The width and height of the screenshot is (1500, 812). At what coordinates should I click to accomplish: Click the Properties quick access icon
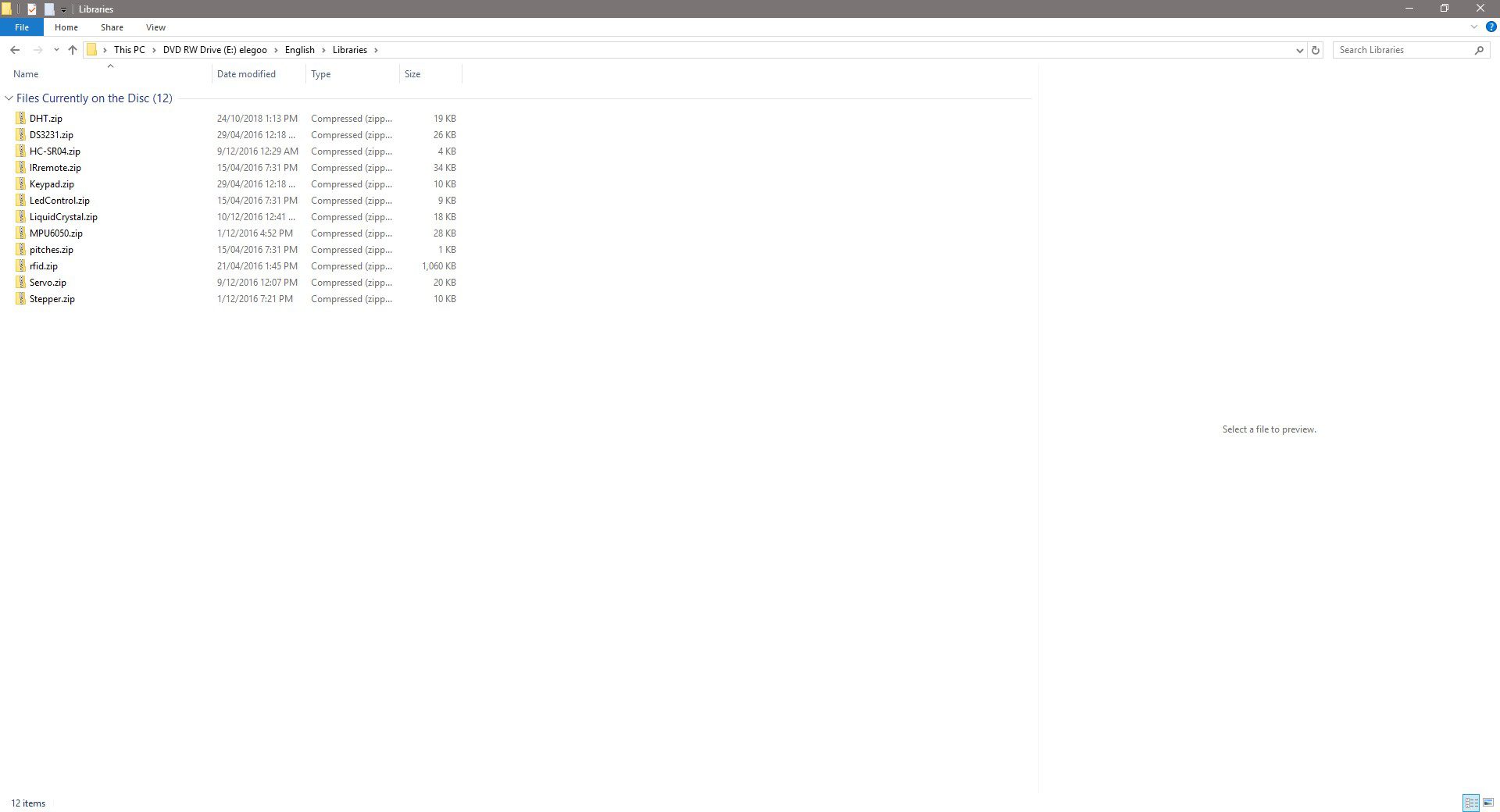[x=32, y=9]
